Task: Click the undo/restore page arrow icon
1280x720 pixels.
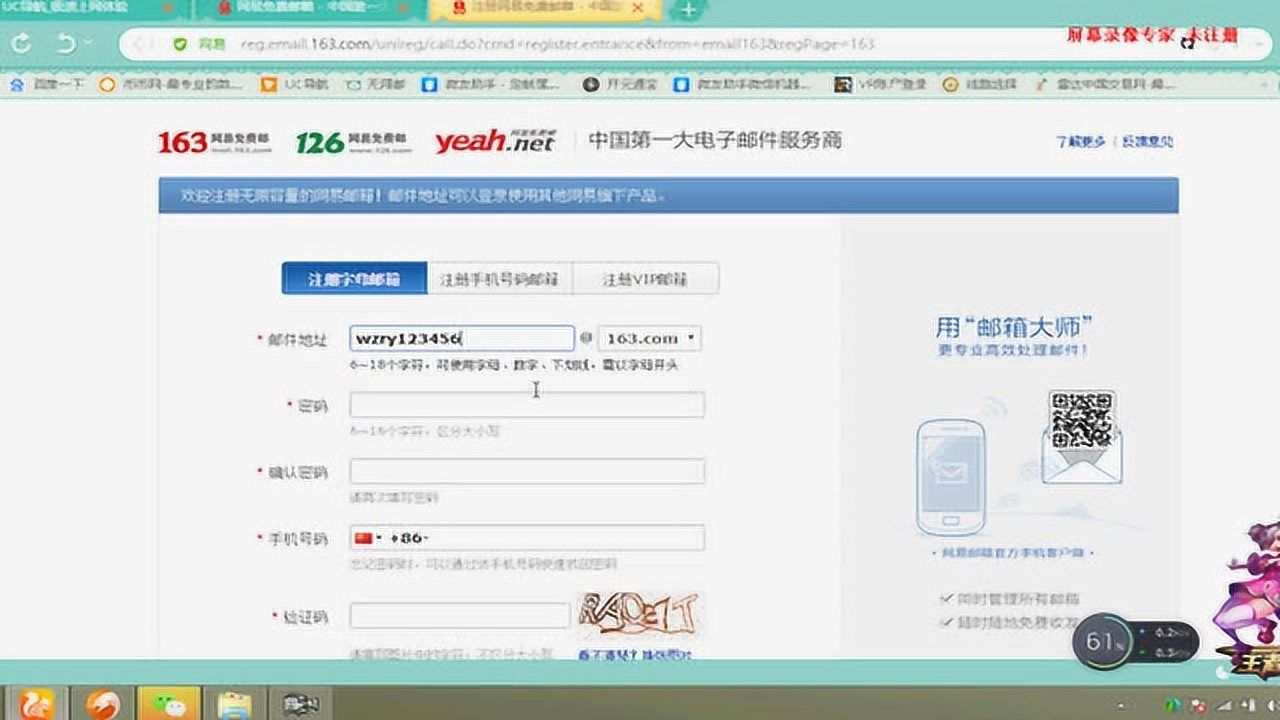Action: pos(67,44)
